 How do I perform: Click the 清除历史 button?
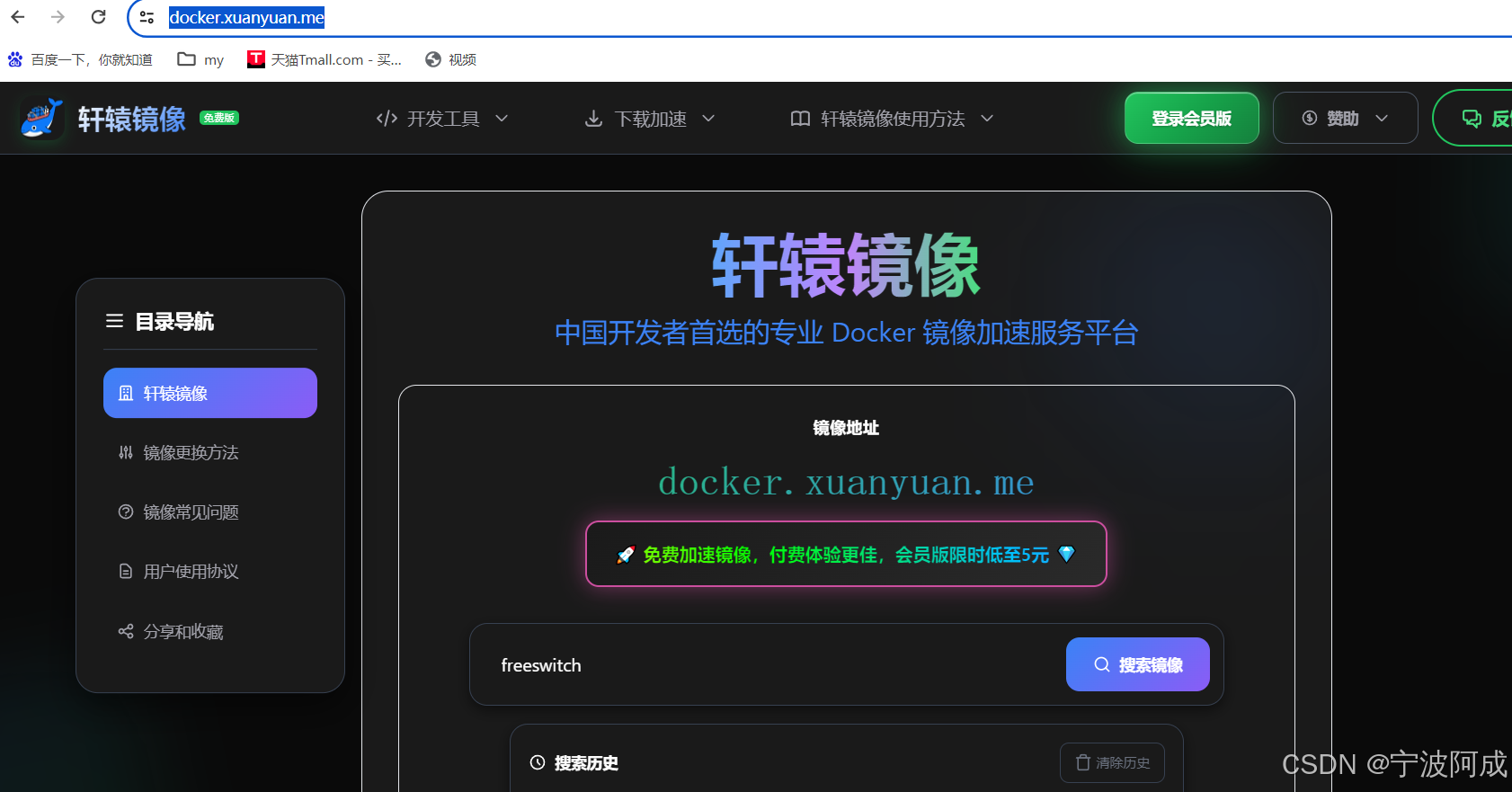coord(1113,762)
